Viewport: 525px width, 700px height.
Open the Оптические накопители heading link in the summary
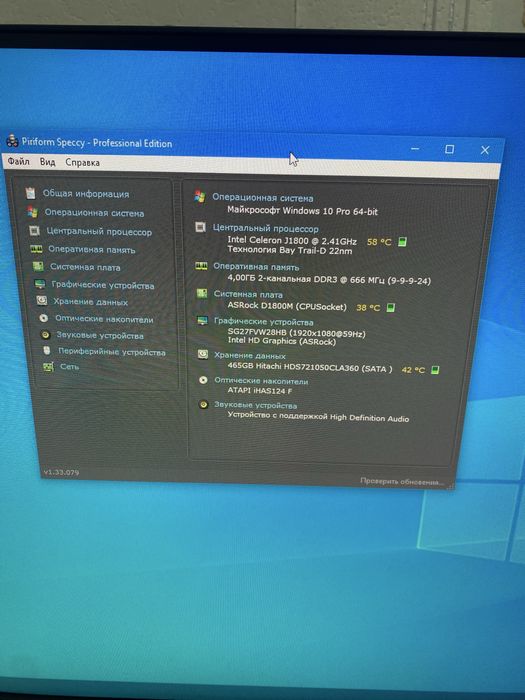click(x=261, y=381)
